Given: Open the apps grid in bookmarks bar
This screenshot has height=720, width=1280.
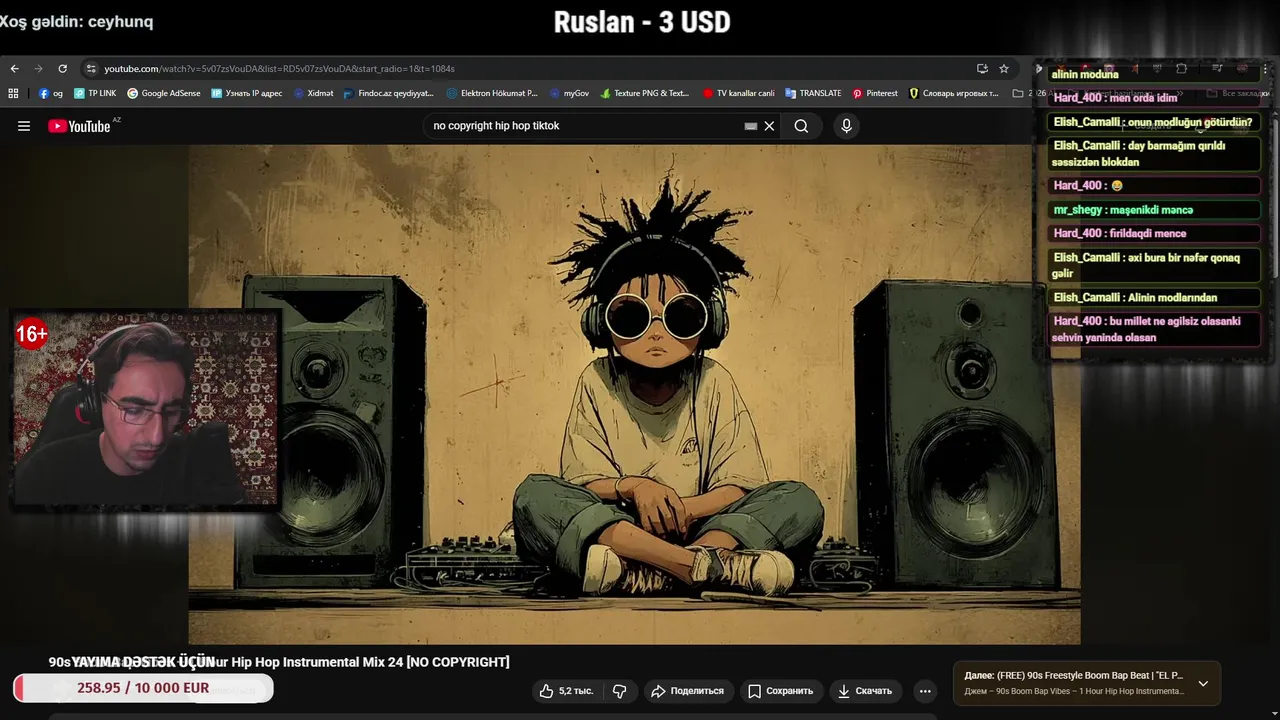Looking at the screenshot, I should click(x=13, y=93).
